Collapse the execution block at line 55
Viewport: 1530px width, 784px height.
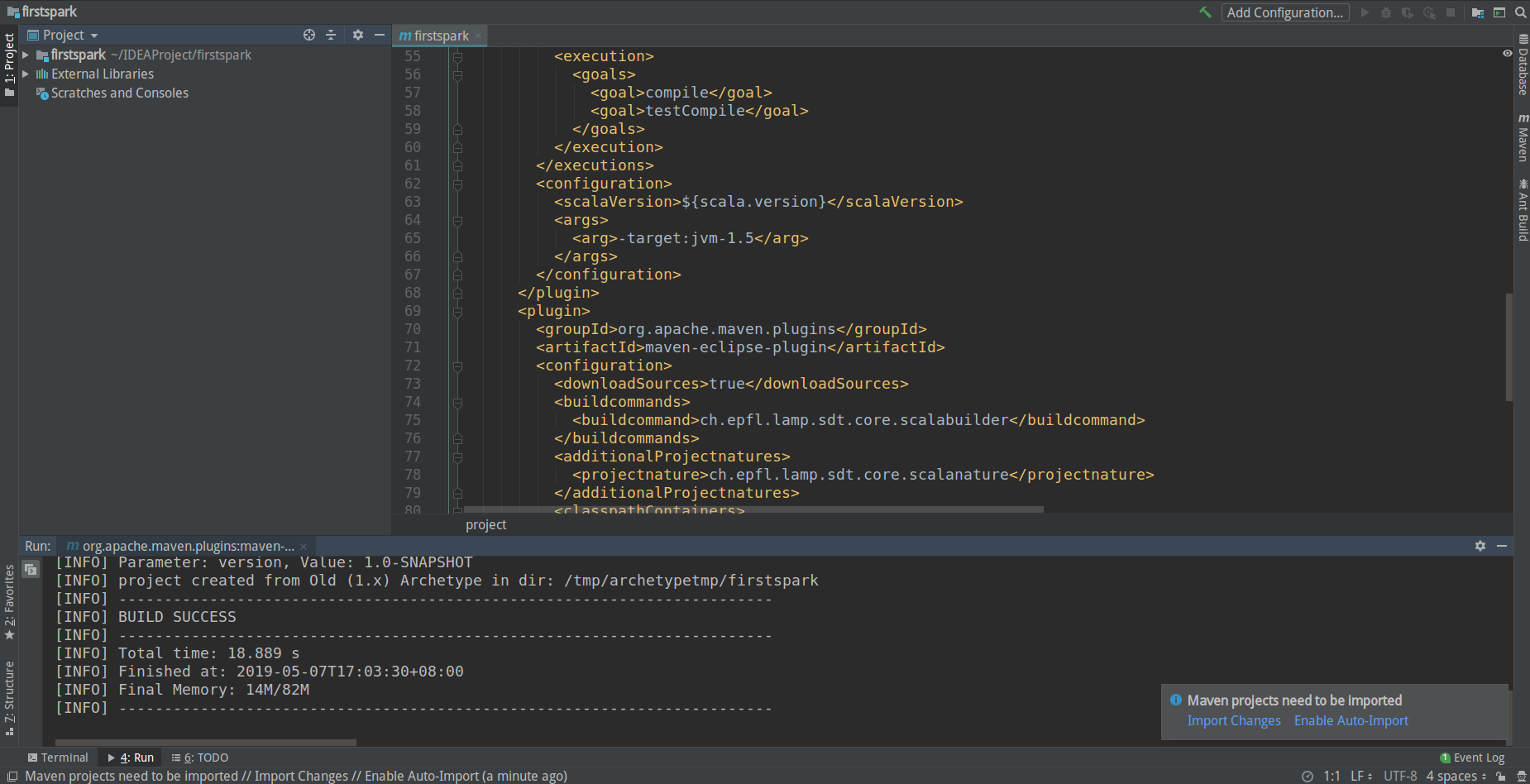457,55
